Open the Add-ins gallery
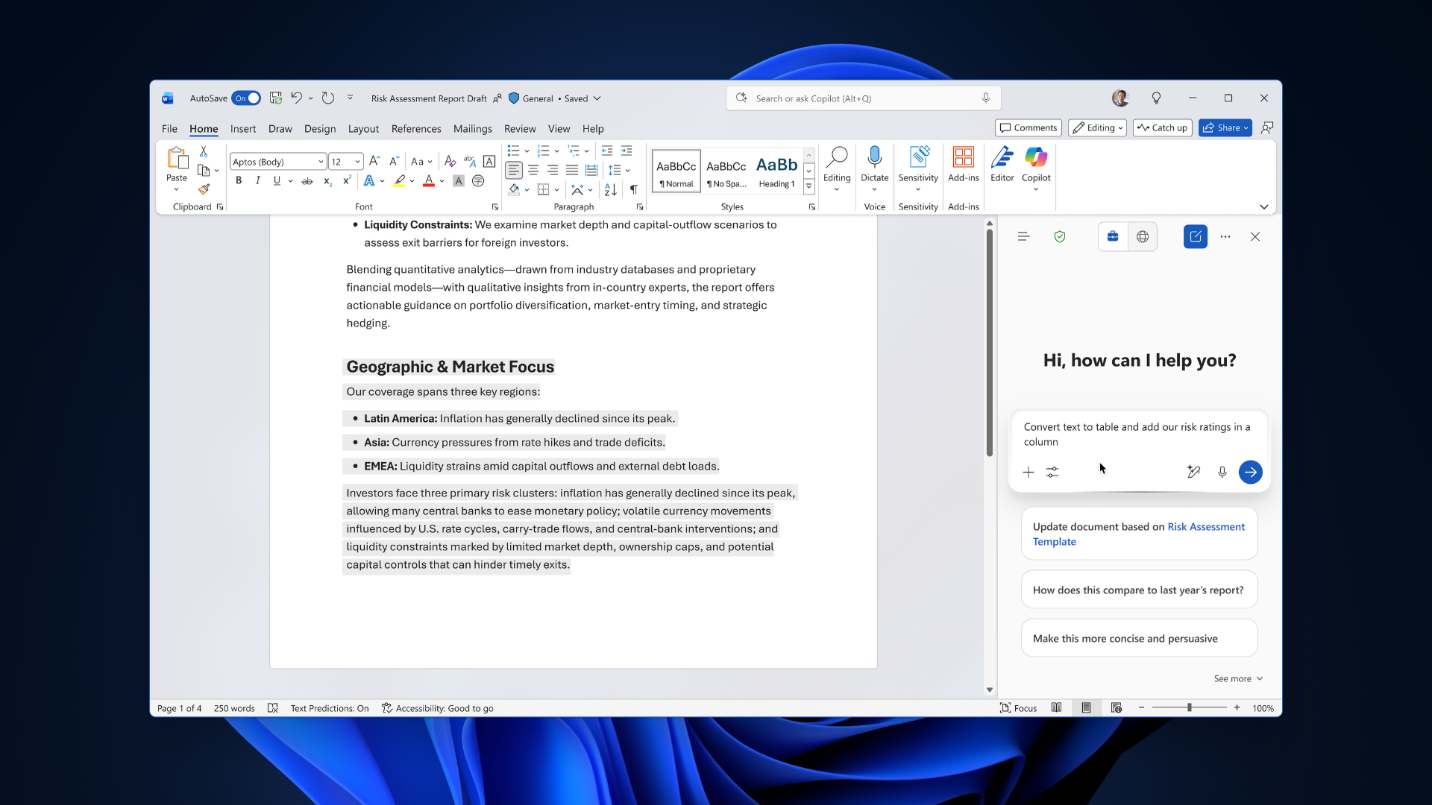 click(x=963, y=164)
